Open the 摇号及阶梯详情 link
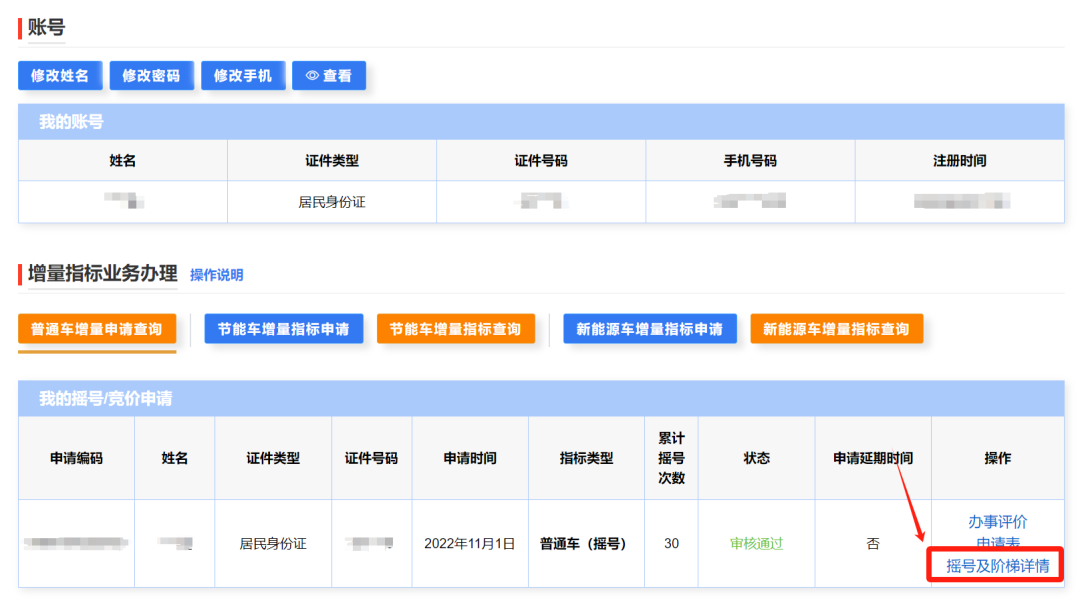The width and height of the screenshot is (1080, 601). pos(997,566)
